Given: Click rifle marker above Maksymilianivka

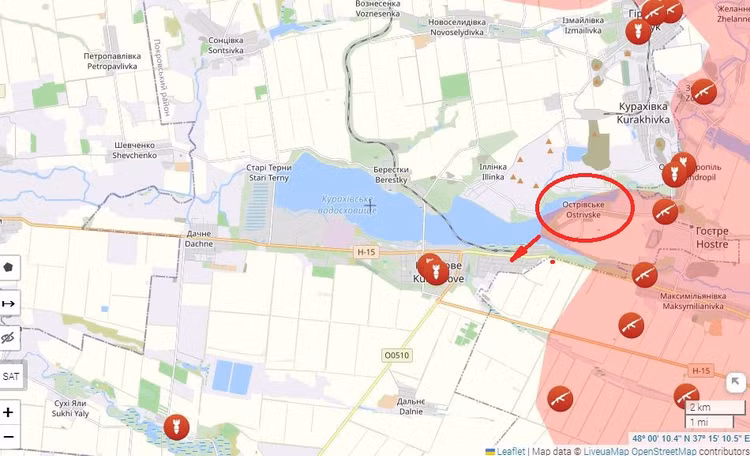Looking at the screenshot, I should (x=644, y=275).
